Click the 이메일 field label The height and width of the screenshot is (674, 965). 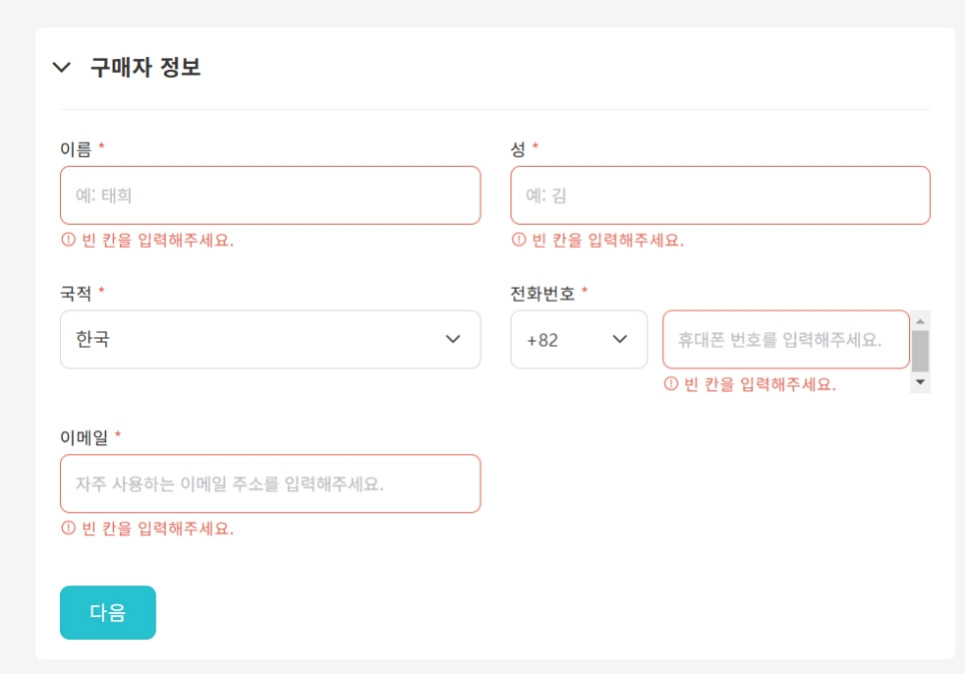coord(85,437)
